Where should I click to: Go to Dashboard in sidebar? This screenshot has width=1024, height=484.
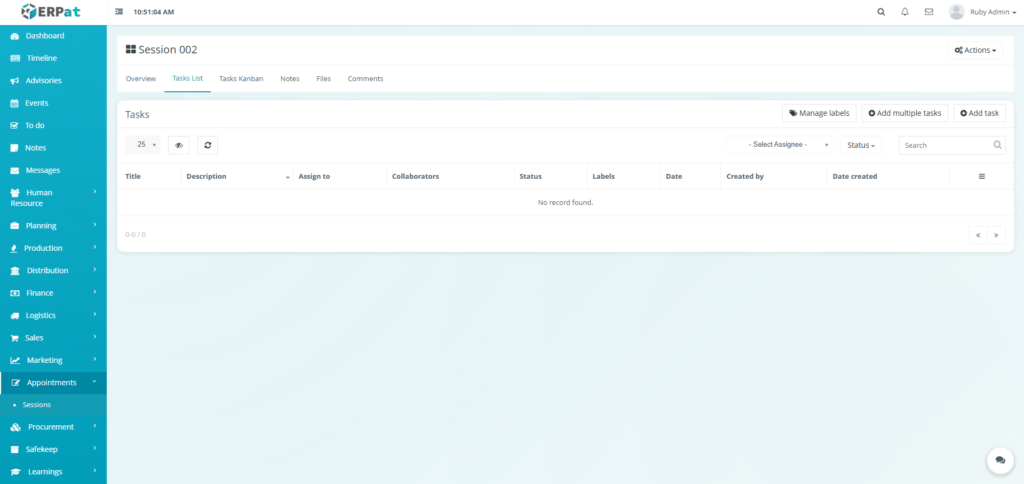tap(54, 36)
